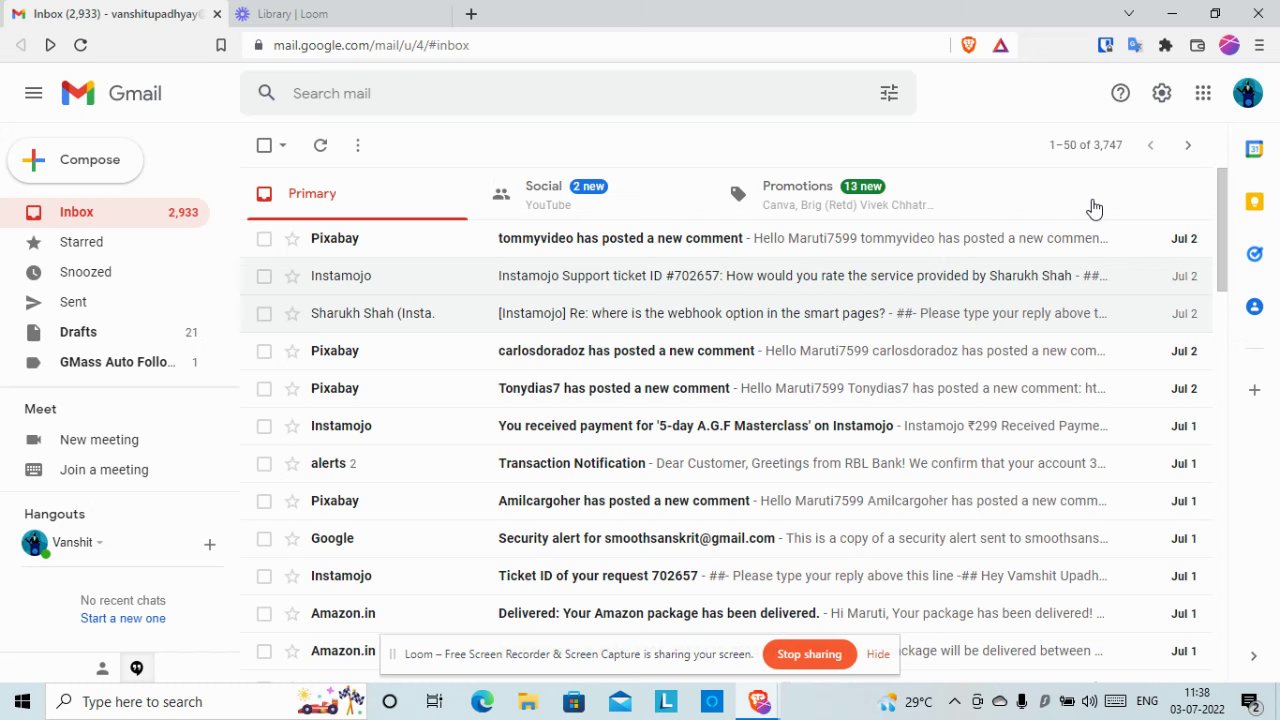1280x720 pixels.
Task: Click Start a new one chat link
Action: 123,618
